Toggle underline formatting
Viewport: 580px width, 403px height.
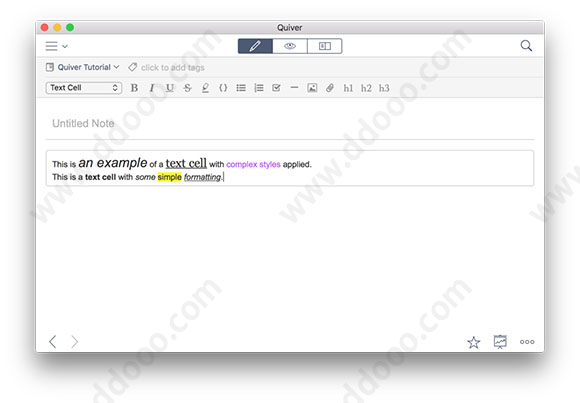click(x=169, y=88)
